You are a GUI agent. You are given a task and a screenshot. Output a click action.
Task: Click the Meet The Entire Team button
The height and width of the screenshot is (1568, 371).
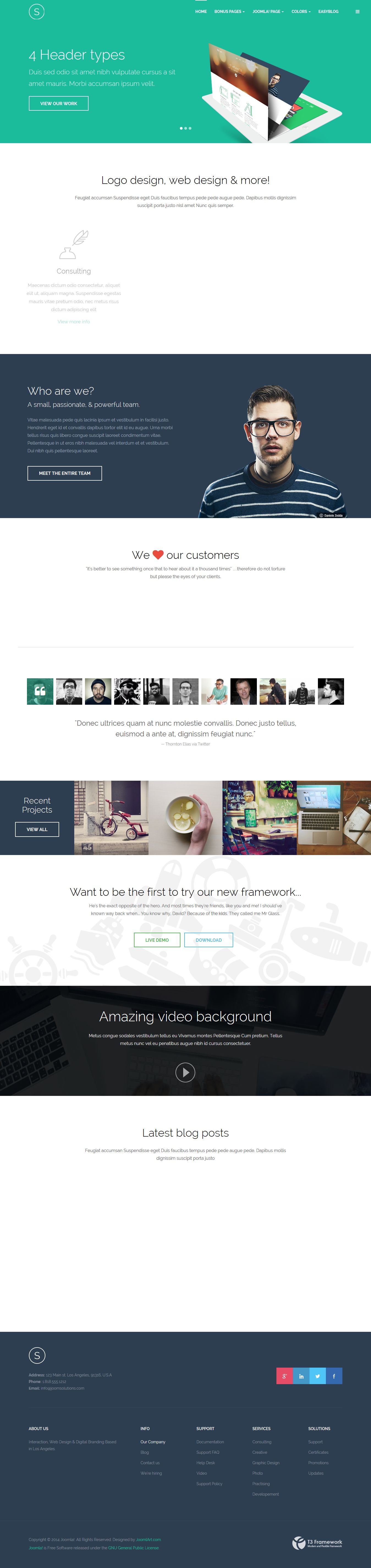[x=64, y=473]
